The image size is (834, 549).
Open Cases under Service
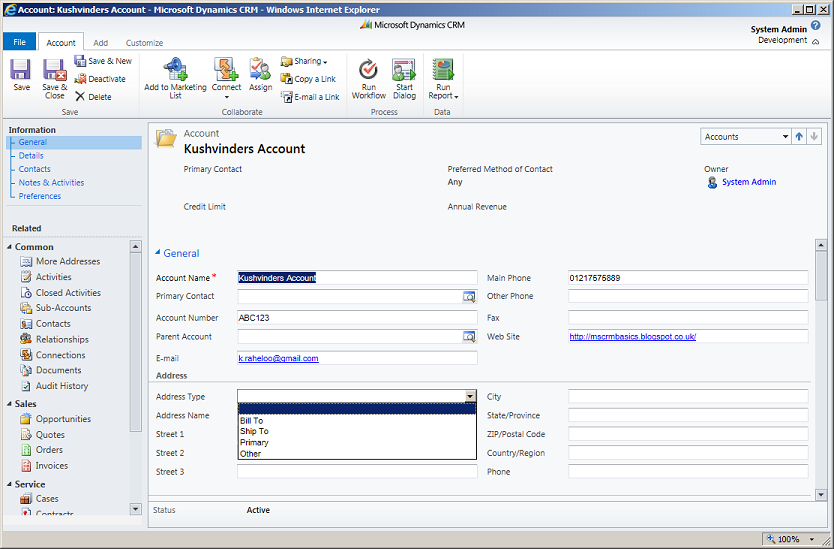39,498
